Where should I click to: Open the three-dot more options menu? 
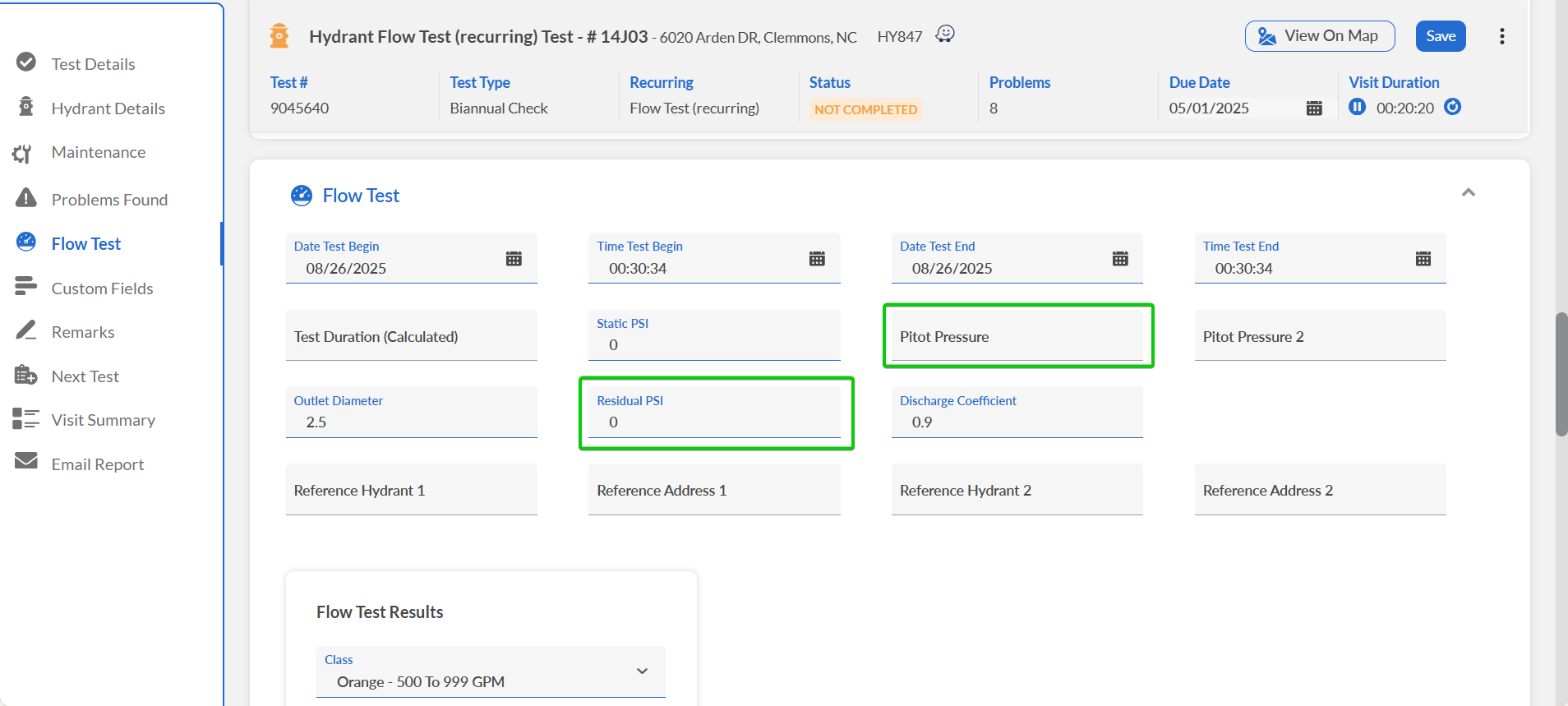pyautogui.click(x=1501, y=36)
